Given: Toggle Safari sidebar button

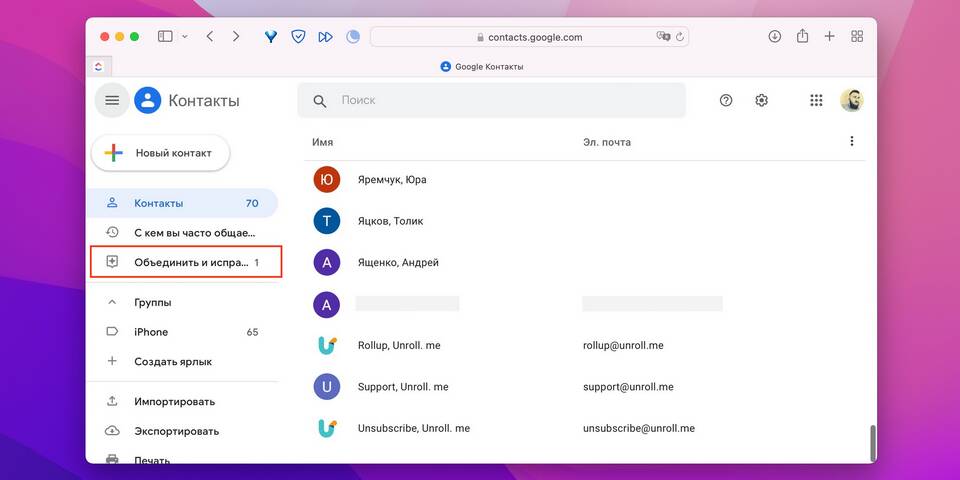Looking at the screenshot, I should click(165, 37).
